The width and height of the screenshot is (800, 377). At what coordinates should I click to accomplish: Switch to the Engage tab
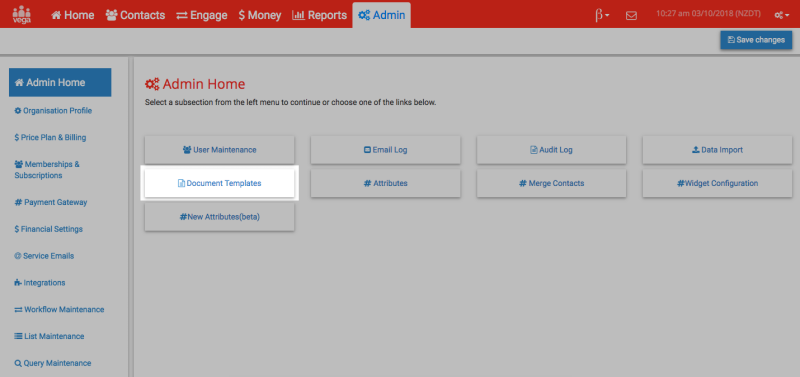pyautogui.click(x=202, y=15)
